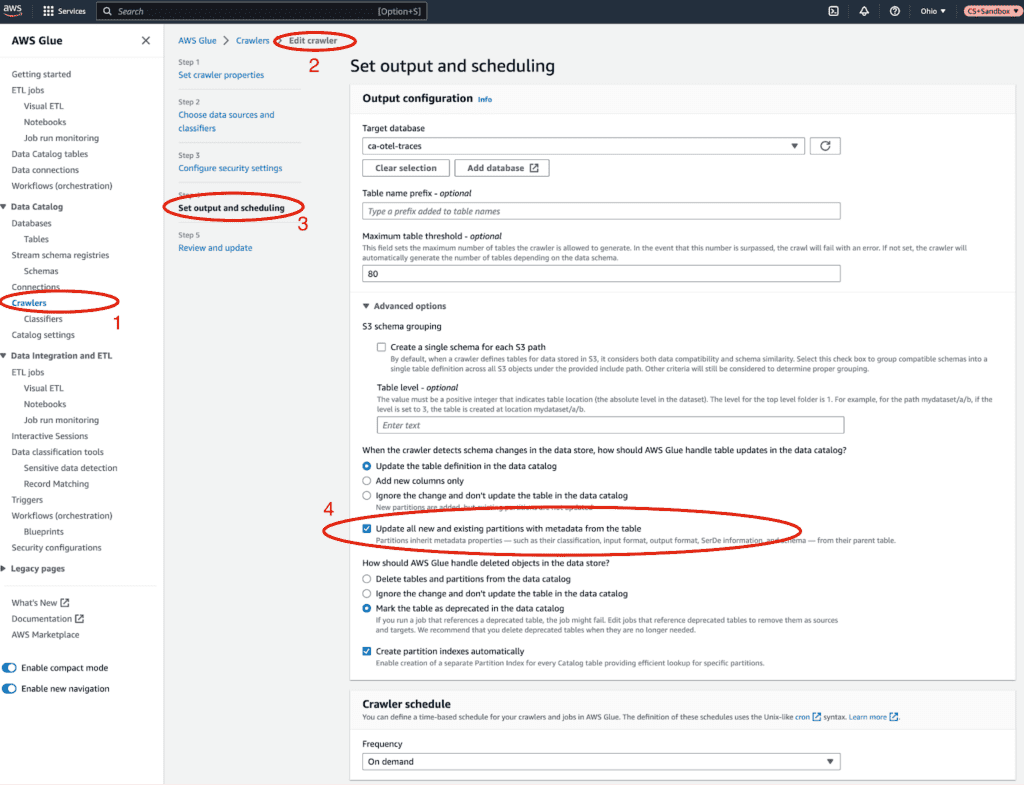1024x785 pixels.
Task: Open the Target database dropdown
Action: click(x=583, y=146)
